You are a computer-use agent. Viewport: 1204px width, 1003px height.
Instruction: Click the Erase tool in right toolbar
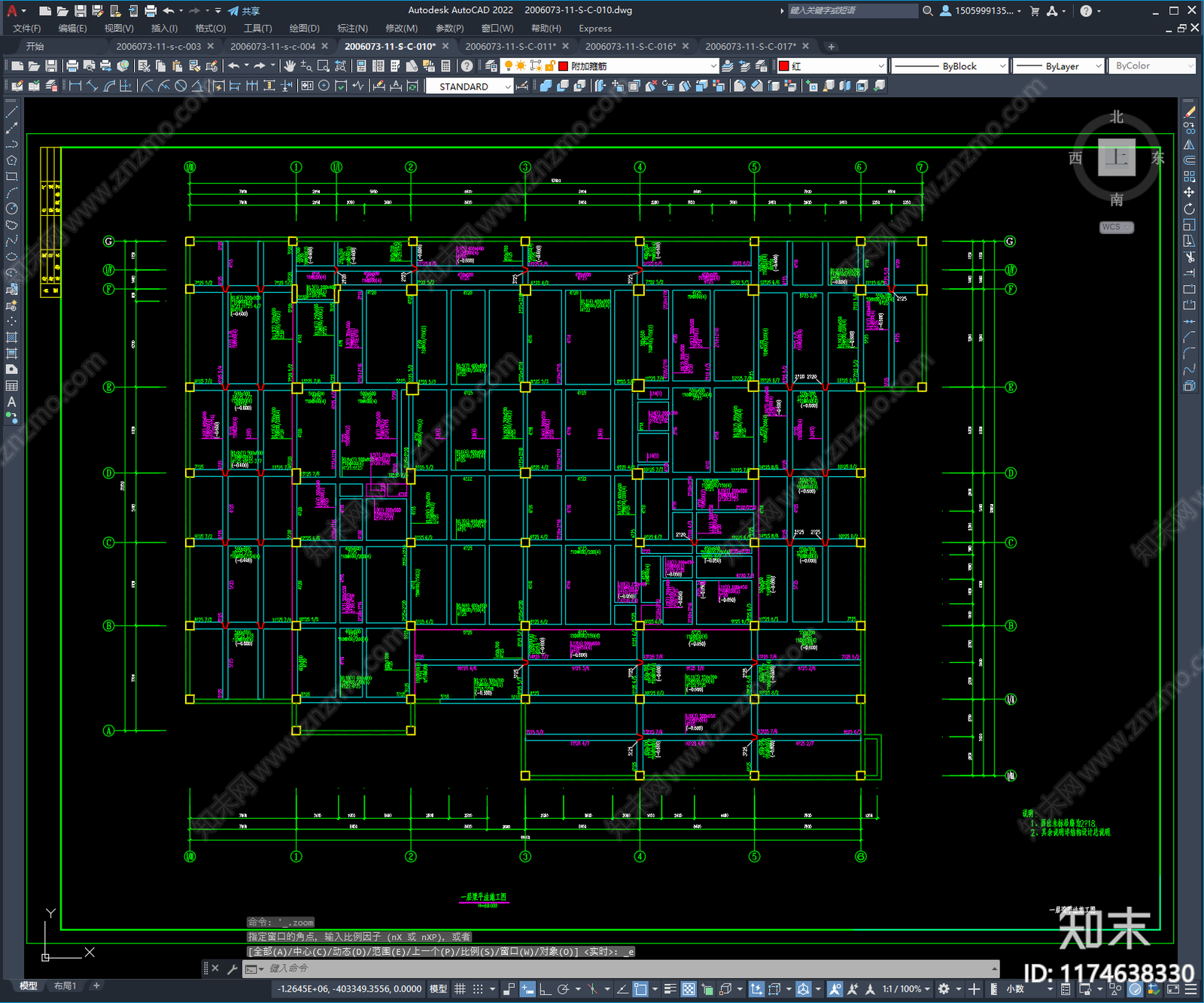1189,111
